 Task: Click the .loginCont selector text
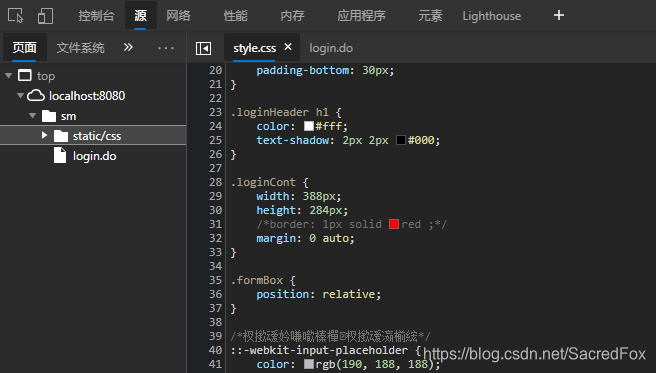coord(263,182)
